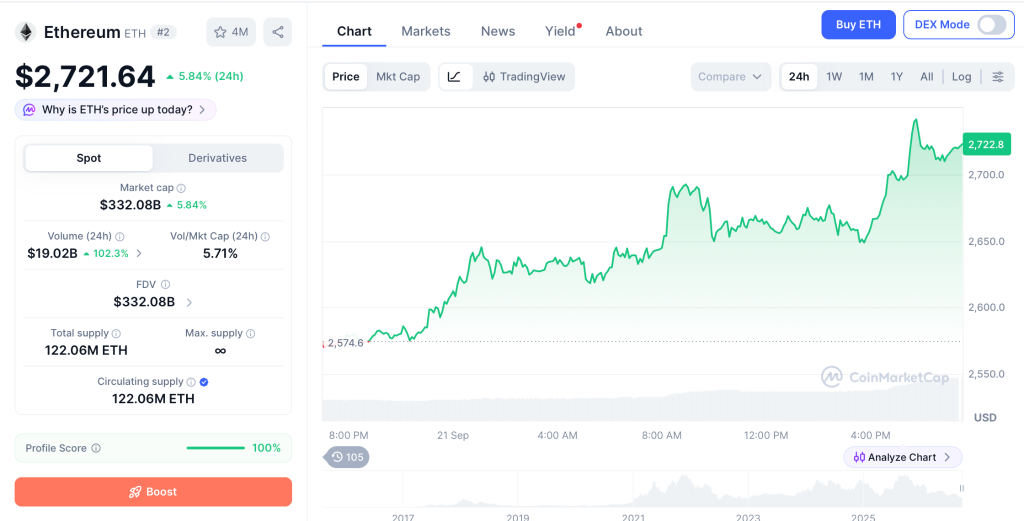Viewport: 1024px width, 521px height.
Task: Click the history clock 105 badge
Action: pyautogui.click(x=347, y=457)
